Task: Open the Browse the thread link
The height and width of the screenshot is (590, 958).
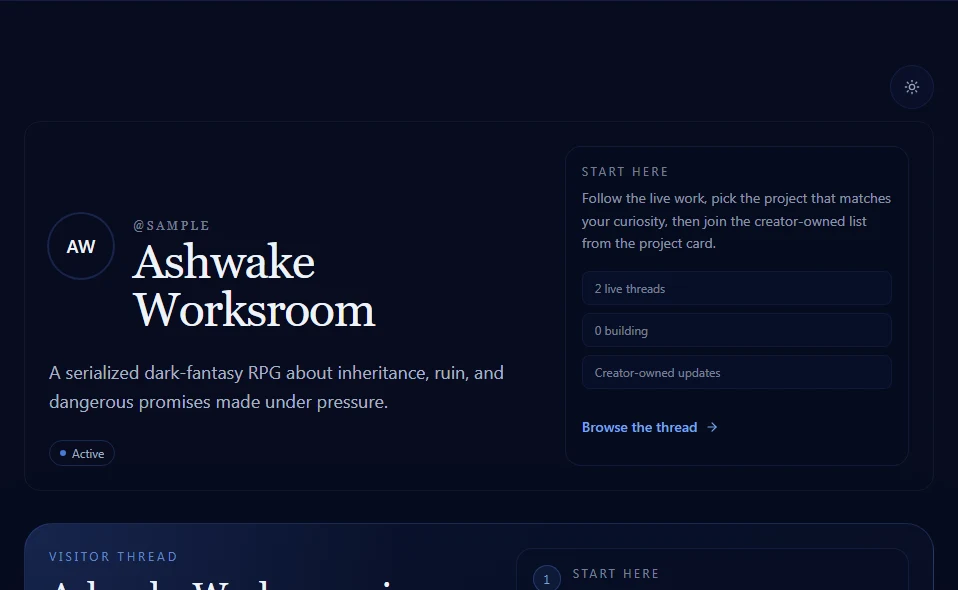Action: tap(649, 428)
